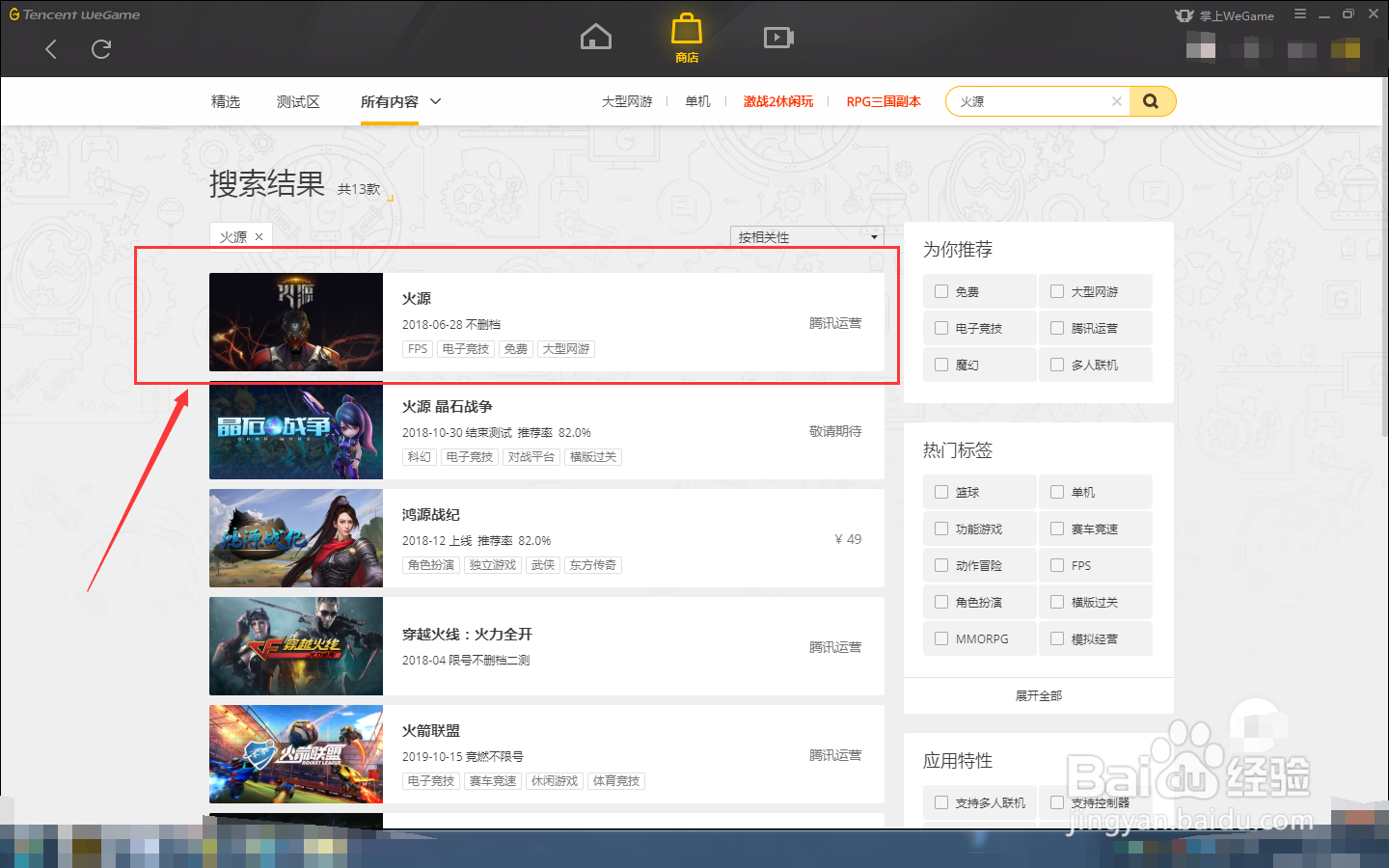Click the Tencent WeGame logo
Viewport: 1389px width, 868px height.
click(x=74, y=14)
